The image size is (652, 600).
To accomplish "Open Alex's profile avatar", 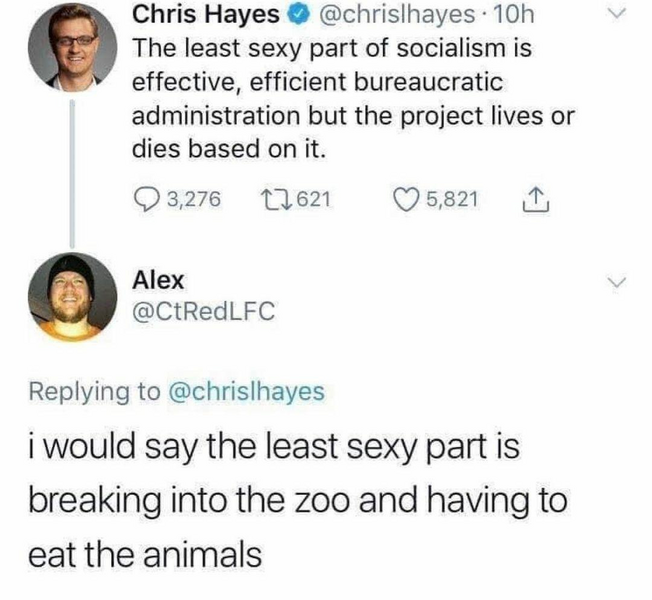I will (x=72, y=296).
